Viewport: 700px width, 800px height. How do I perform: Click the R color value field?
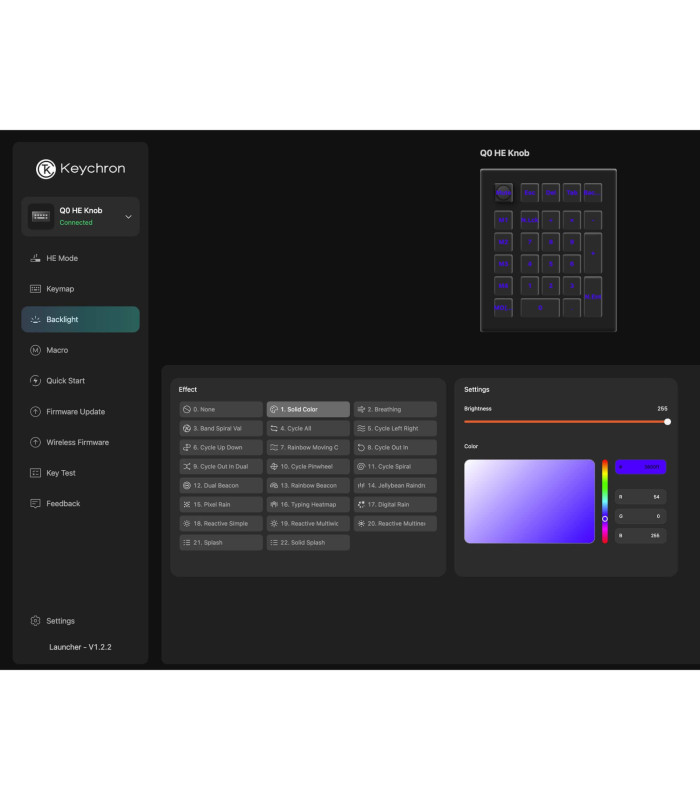(640, 496)
